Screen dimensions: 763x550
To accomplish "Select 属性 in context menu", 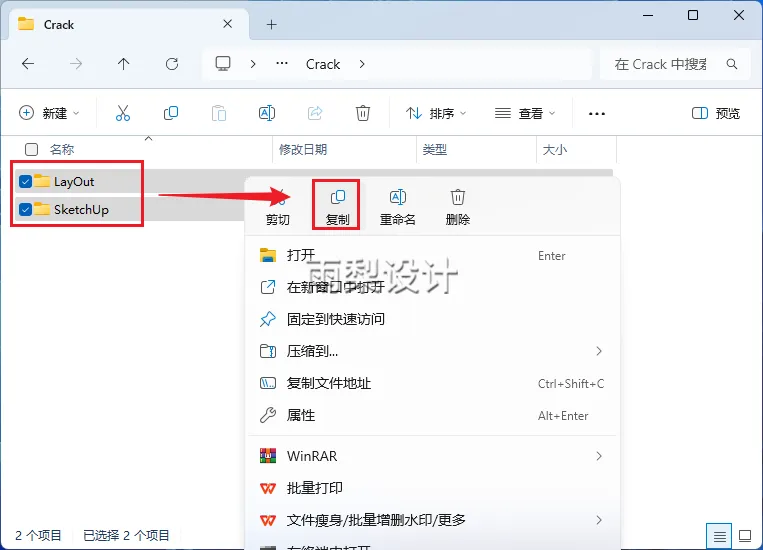I will click(432, 416).
